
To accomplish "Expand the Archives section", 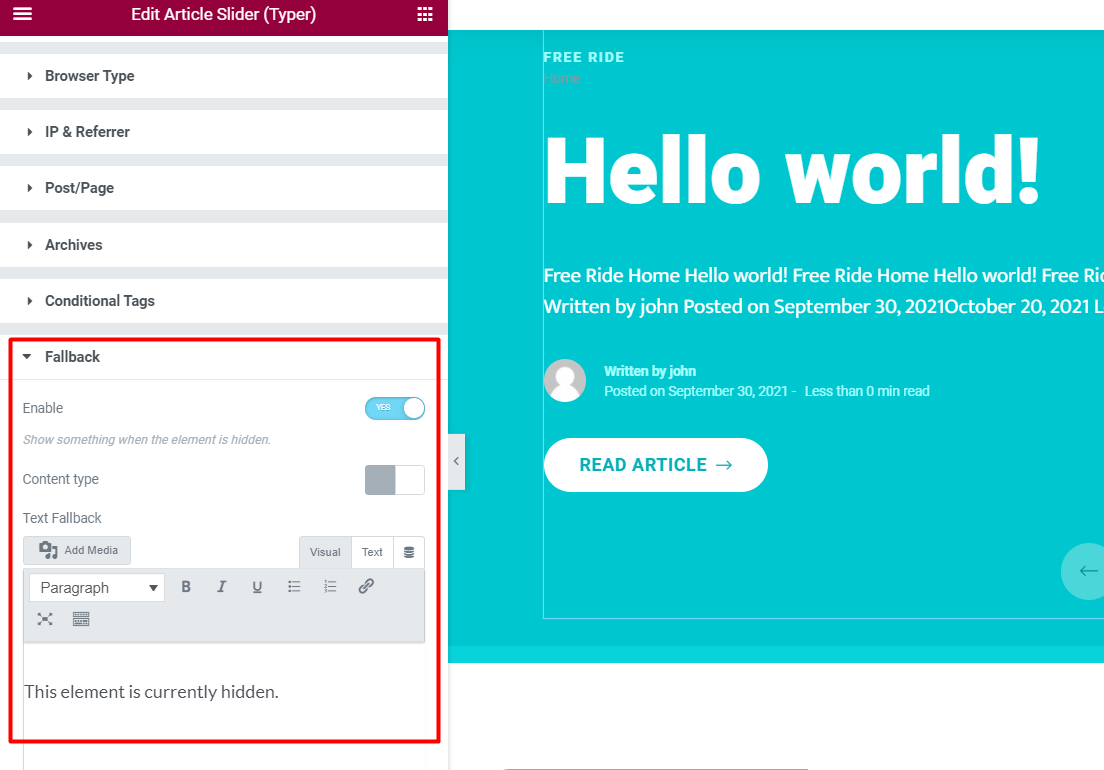I will pyautogui.click(x=224, y=245).
